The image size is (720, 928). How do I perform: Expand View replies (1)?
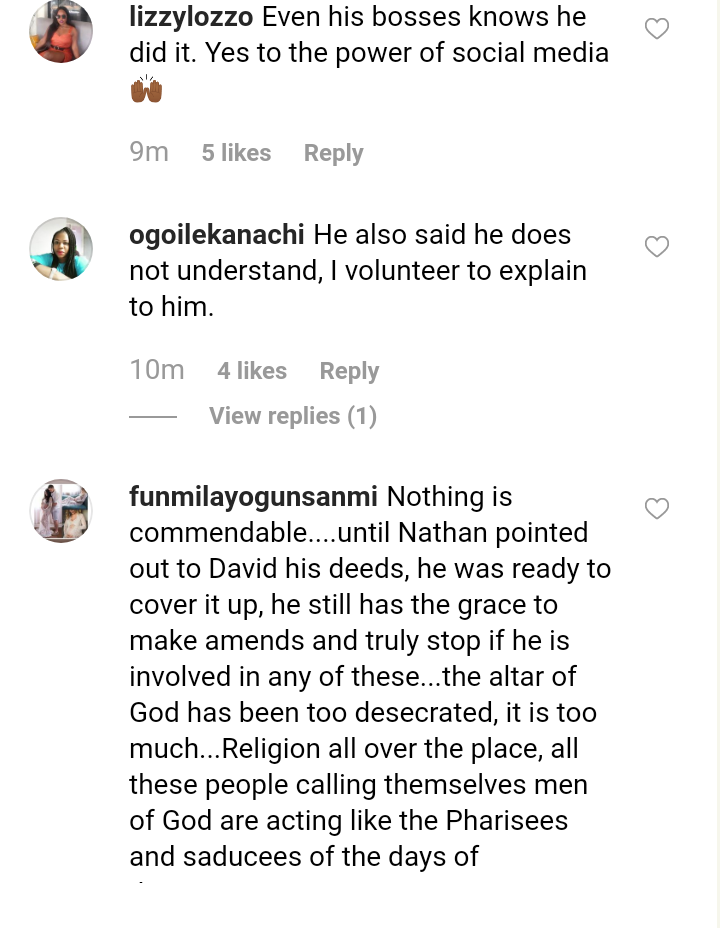coord(293,416)
